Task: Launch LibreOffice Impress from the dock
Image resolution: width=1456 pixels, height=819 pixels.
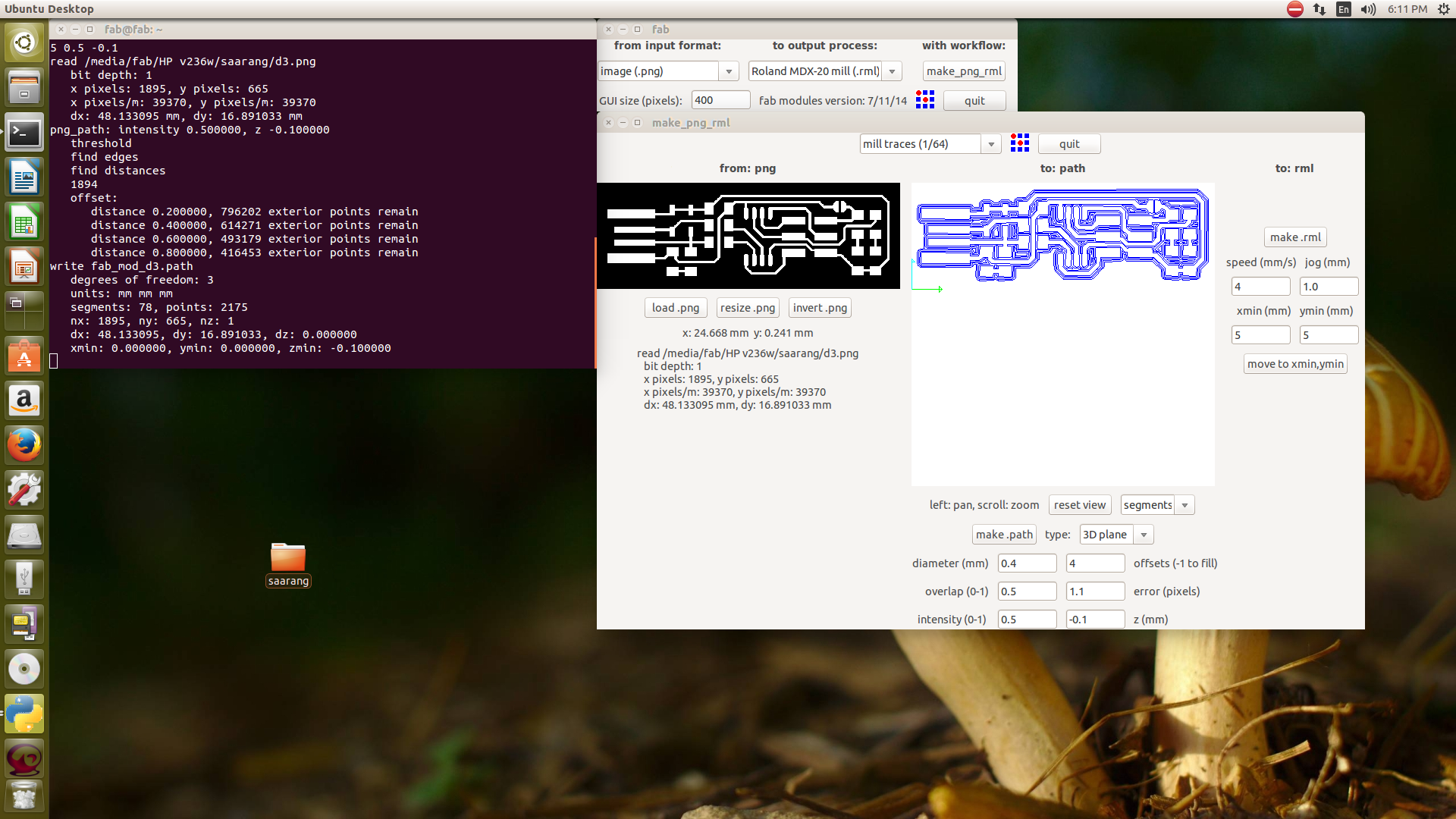Action: 24,267
